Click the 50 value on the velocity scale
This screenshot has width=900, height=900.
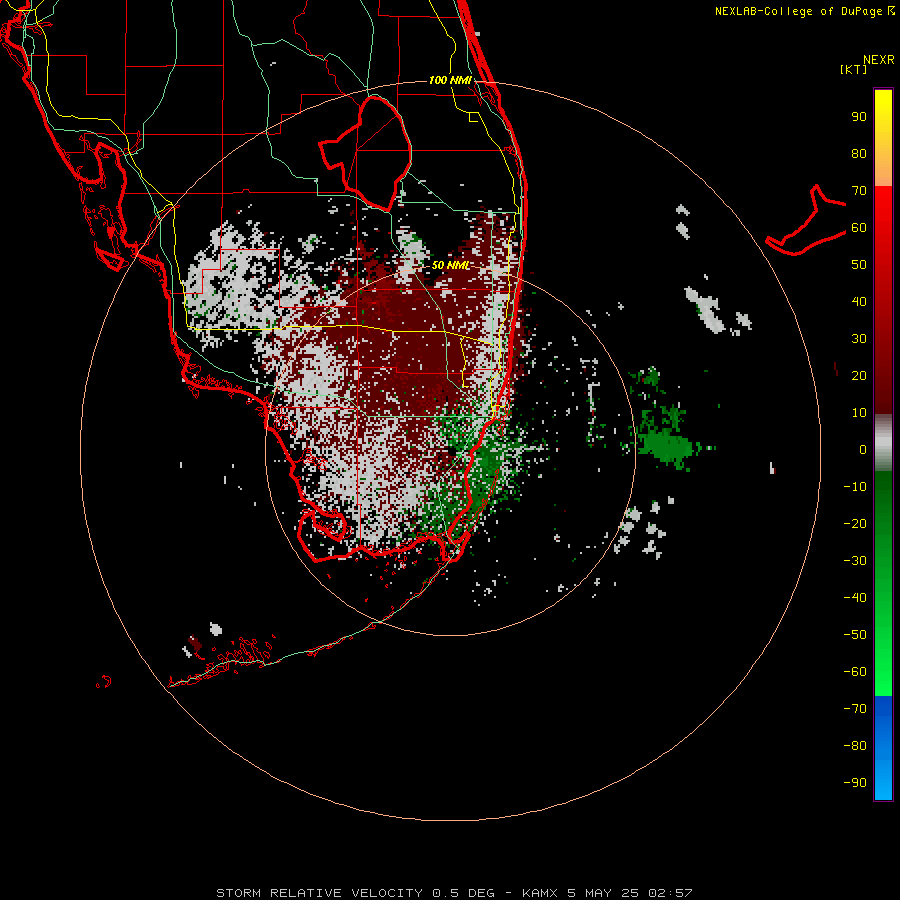point(859,265)
